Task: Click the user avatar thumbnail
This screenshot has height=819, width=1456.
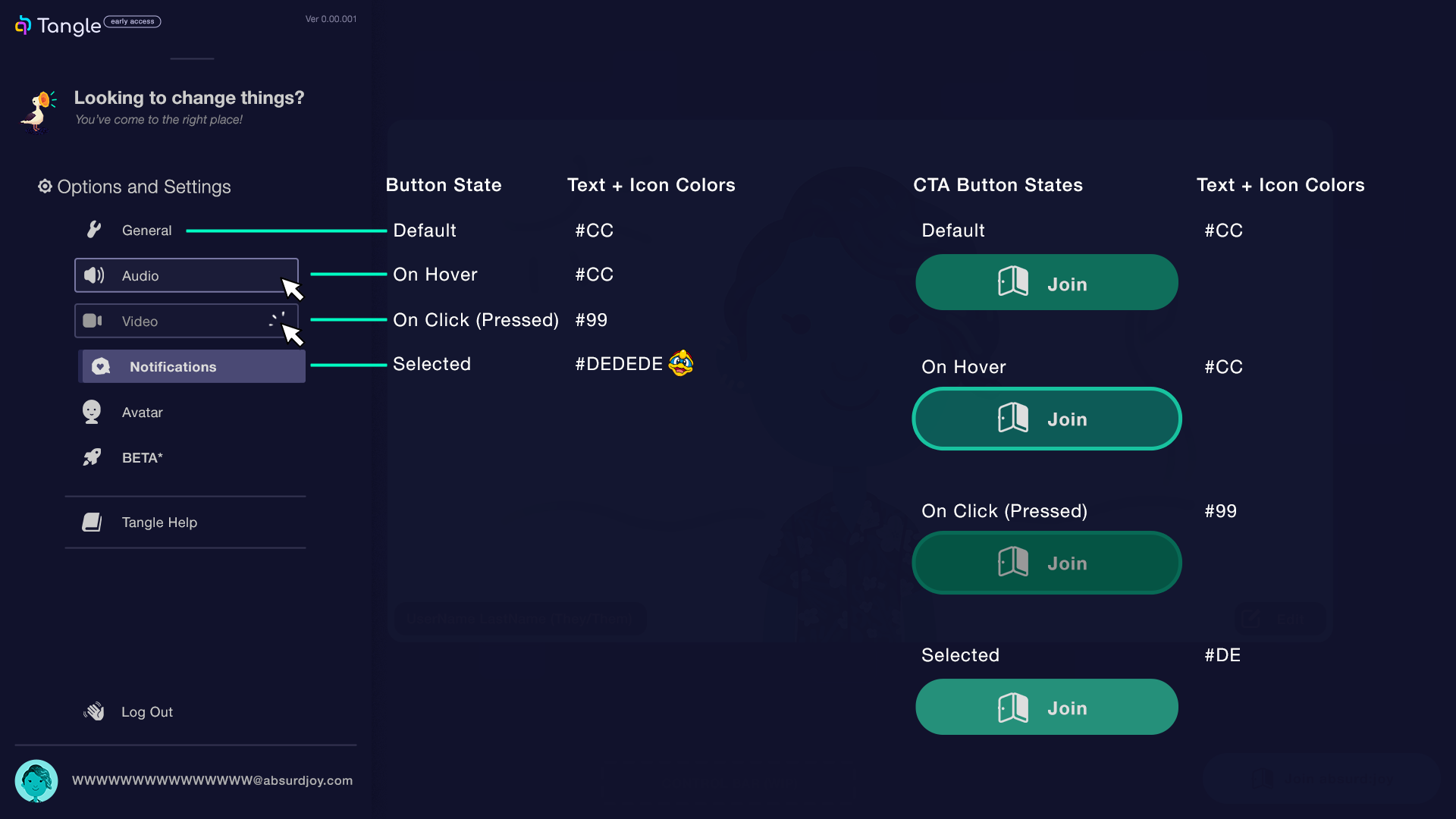Action: point(36,780)
